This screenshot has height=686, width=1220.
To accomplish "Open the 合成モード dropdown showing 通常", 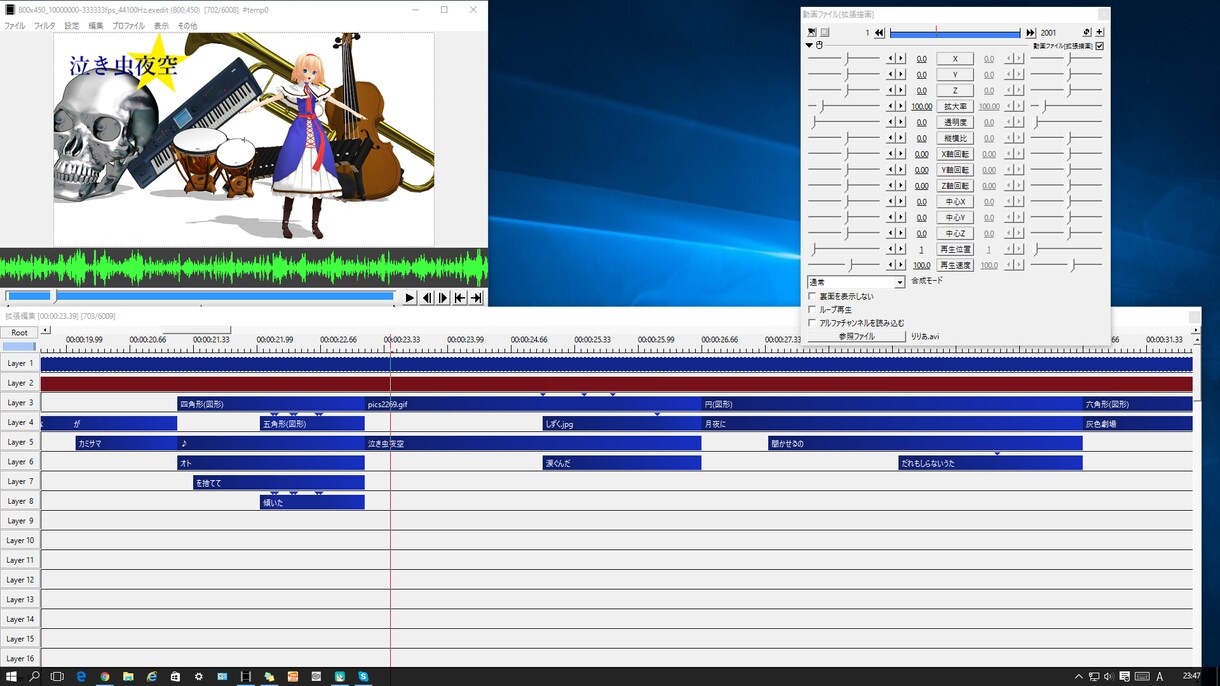I will (x=856, y=283).
